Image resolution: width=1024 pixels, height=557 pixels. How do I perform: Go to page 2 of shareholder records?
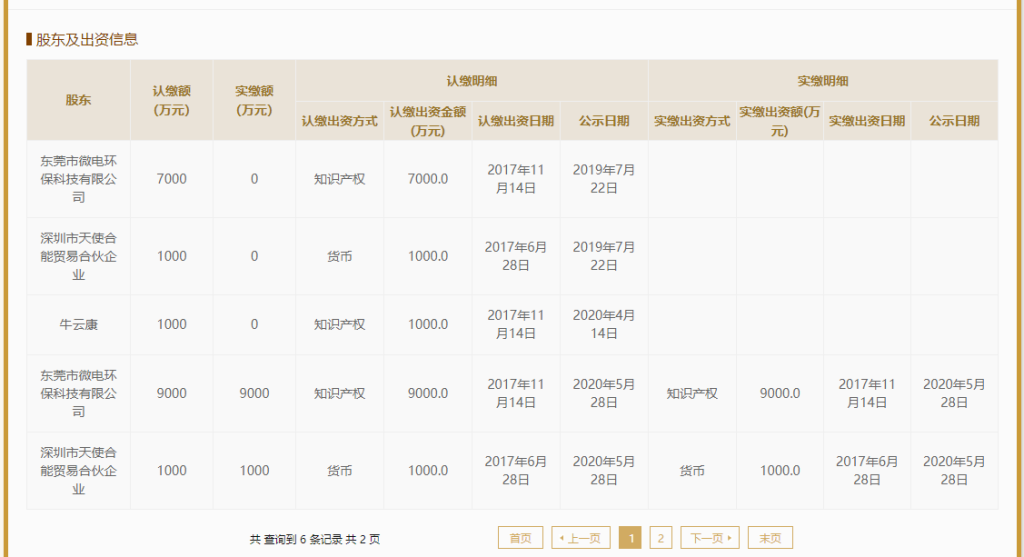[x=660, y=538]
